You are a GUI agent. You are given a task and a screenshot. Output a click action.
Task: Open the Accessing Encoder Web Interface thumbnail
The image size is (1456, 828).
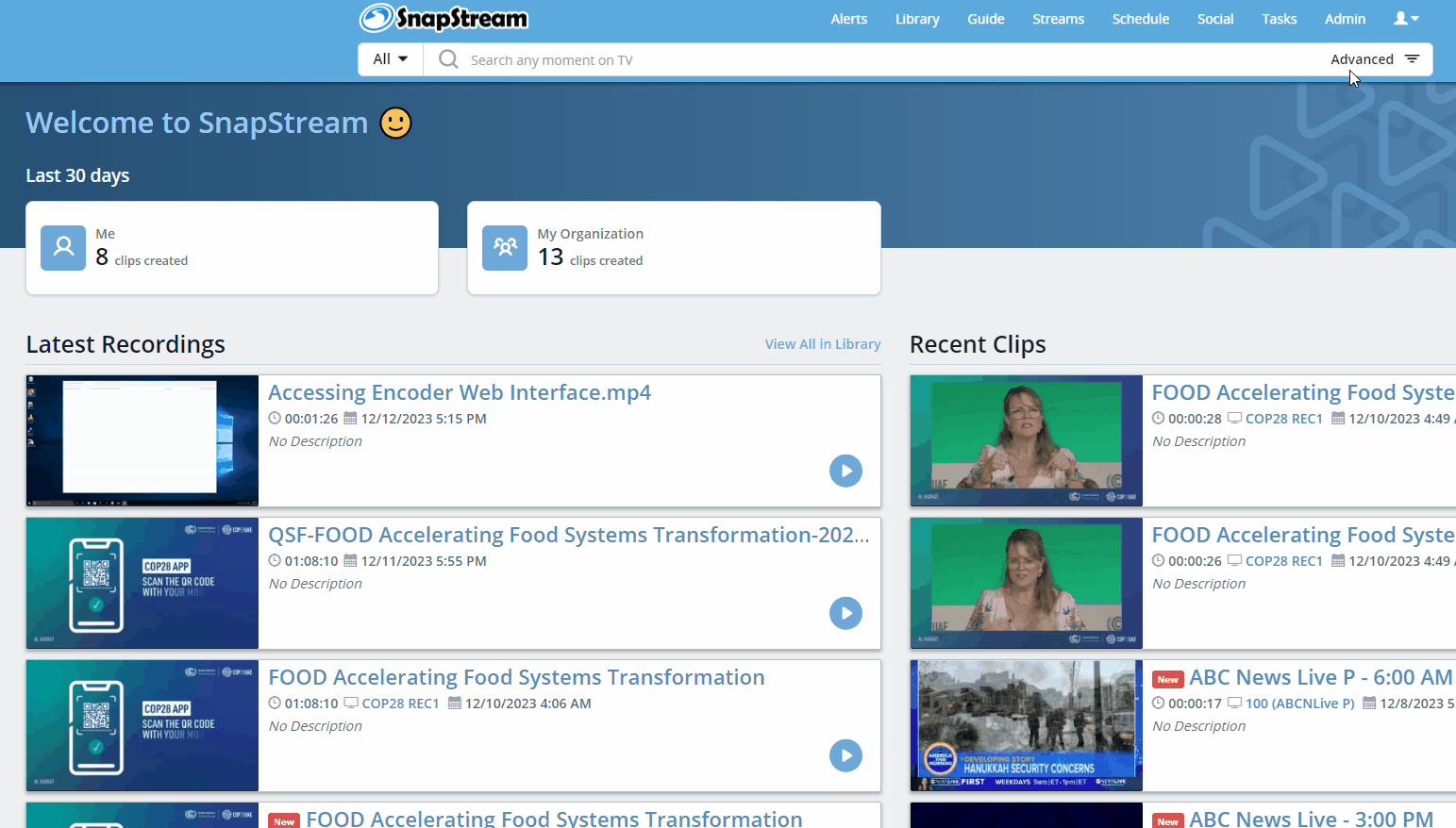tap(142, 440)
